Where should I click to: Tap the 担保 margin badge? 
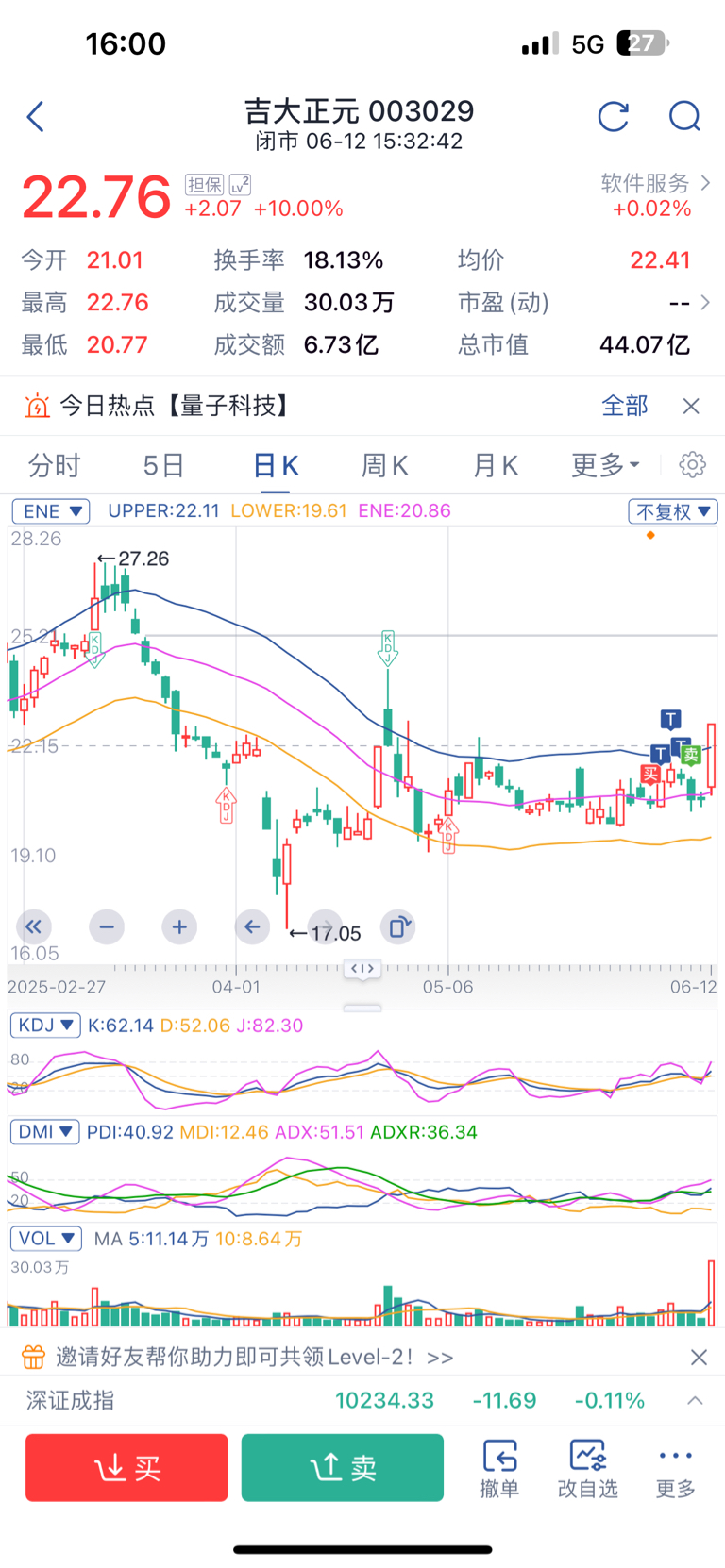tap(205, 185)
